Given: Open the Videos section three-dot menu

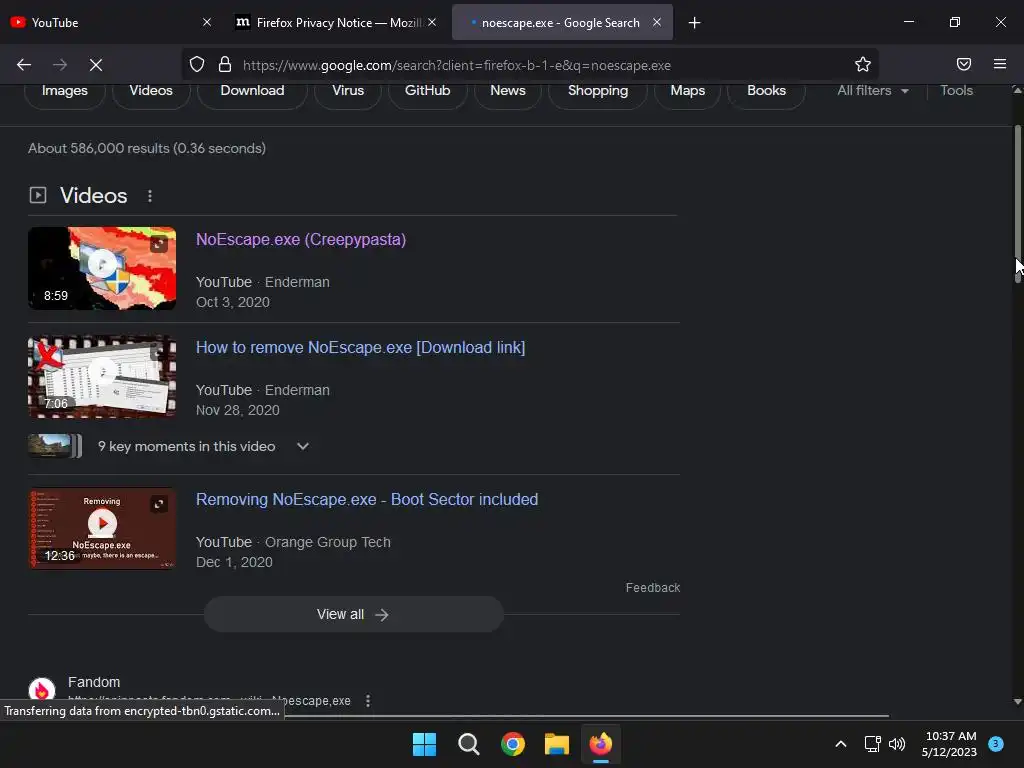Looking at the screenshot, I should click(x=150, y=196).
